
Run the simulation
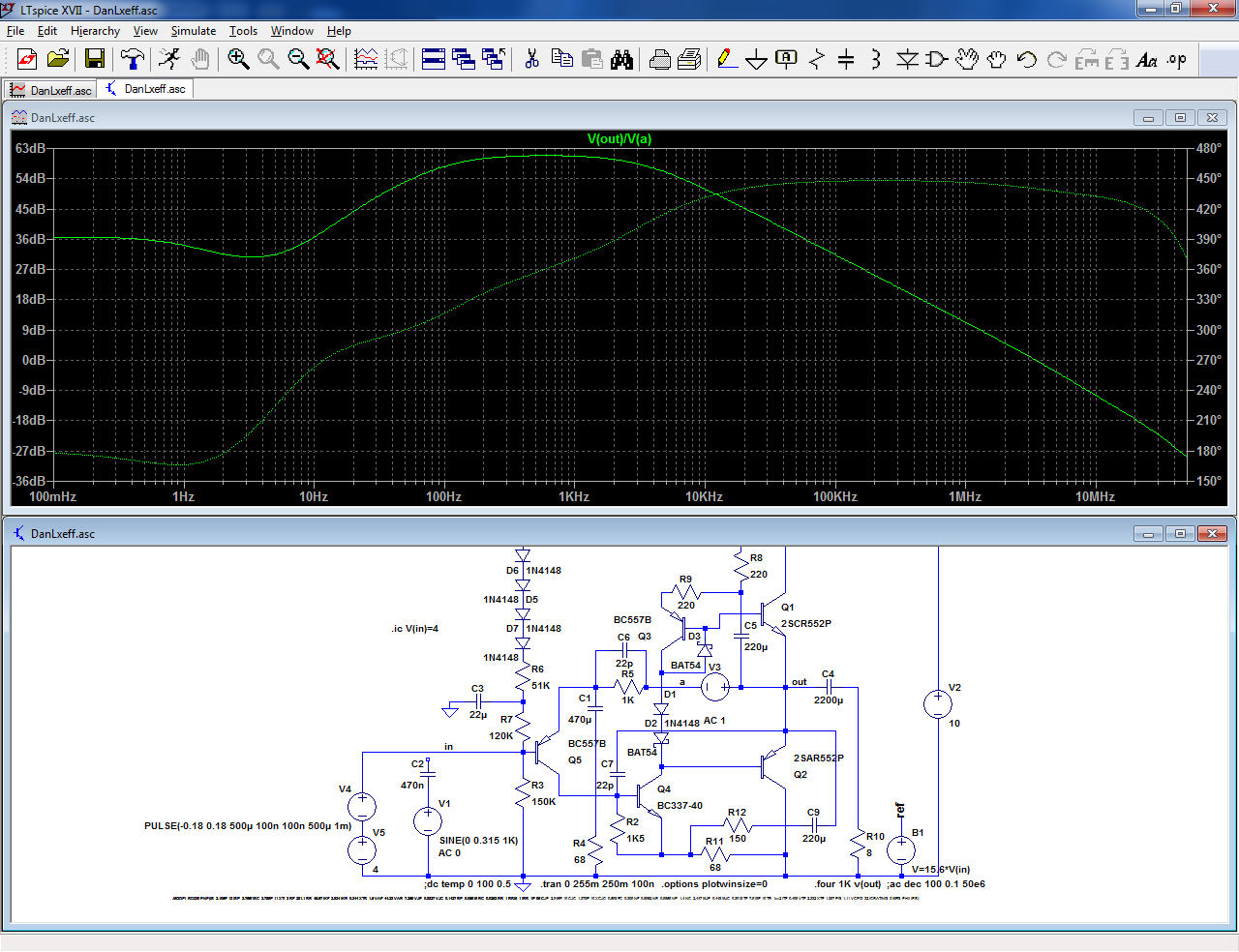[x=169, y=60]
